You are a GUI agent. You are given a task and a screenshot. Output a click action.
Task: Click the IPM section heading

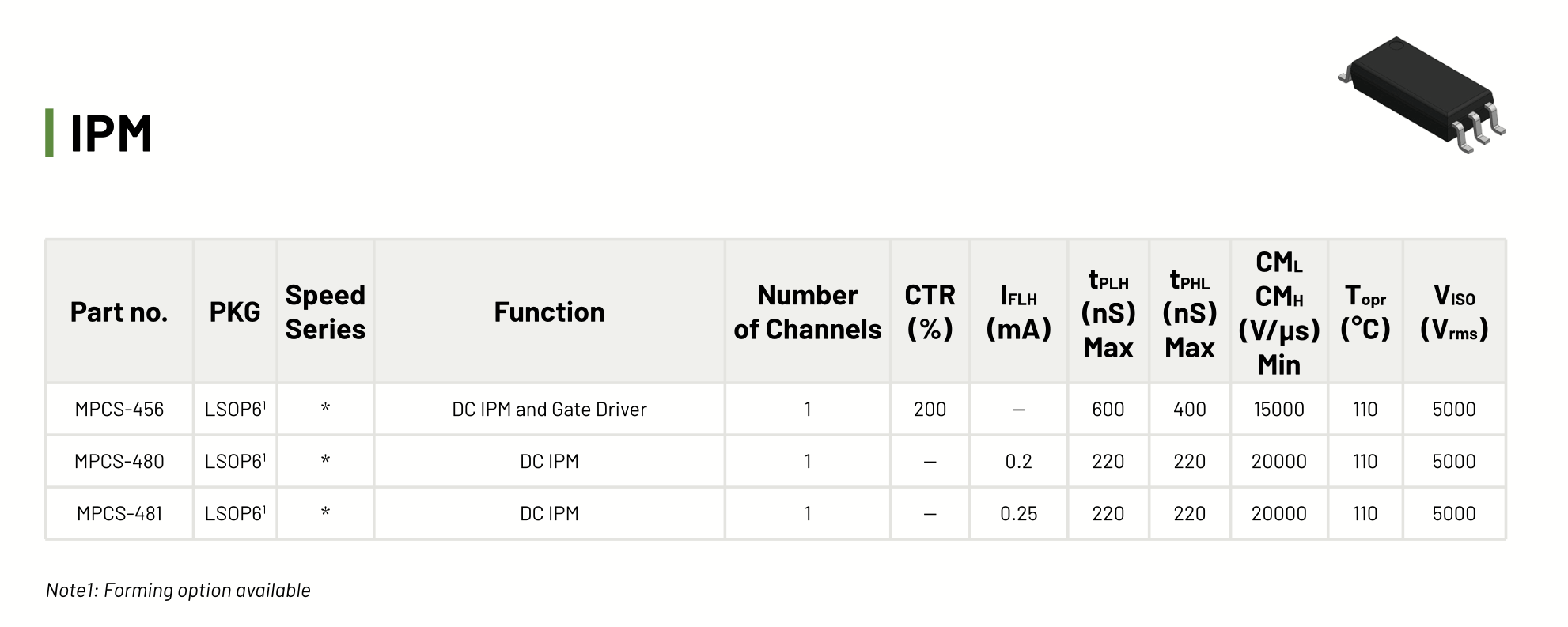click(111, 134)
